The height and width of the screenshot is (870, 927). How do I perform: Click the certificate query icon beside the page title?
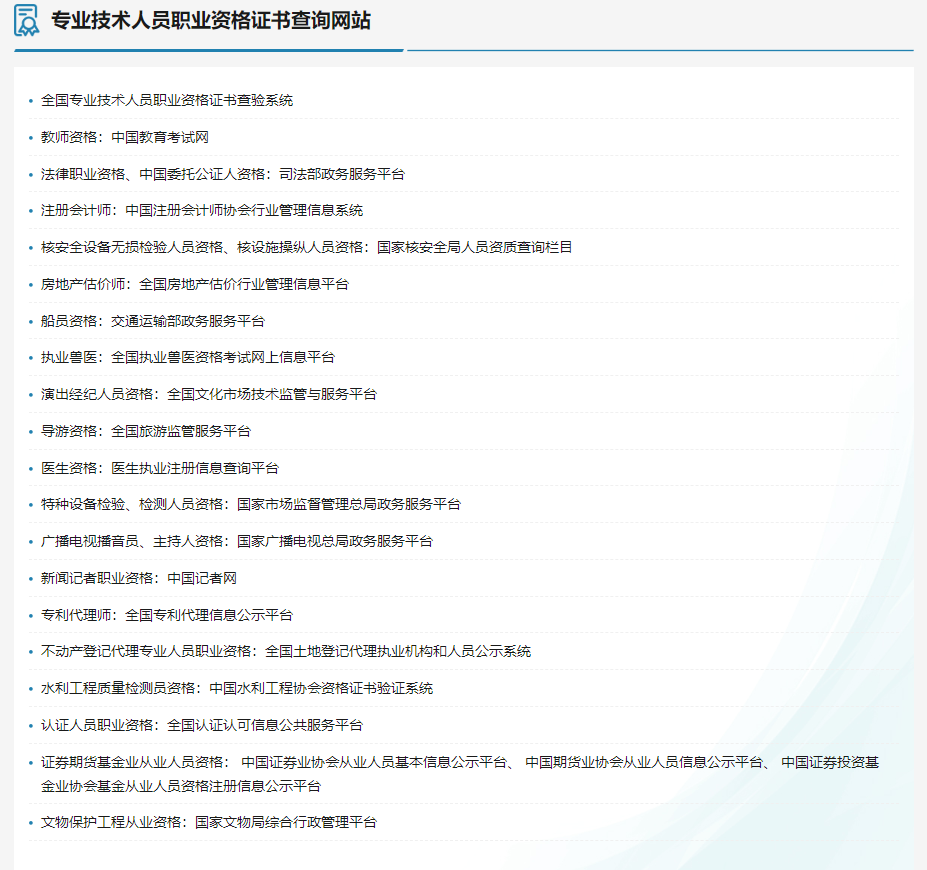pos(27,20)
